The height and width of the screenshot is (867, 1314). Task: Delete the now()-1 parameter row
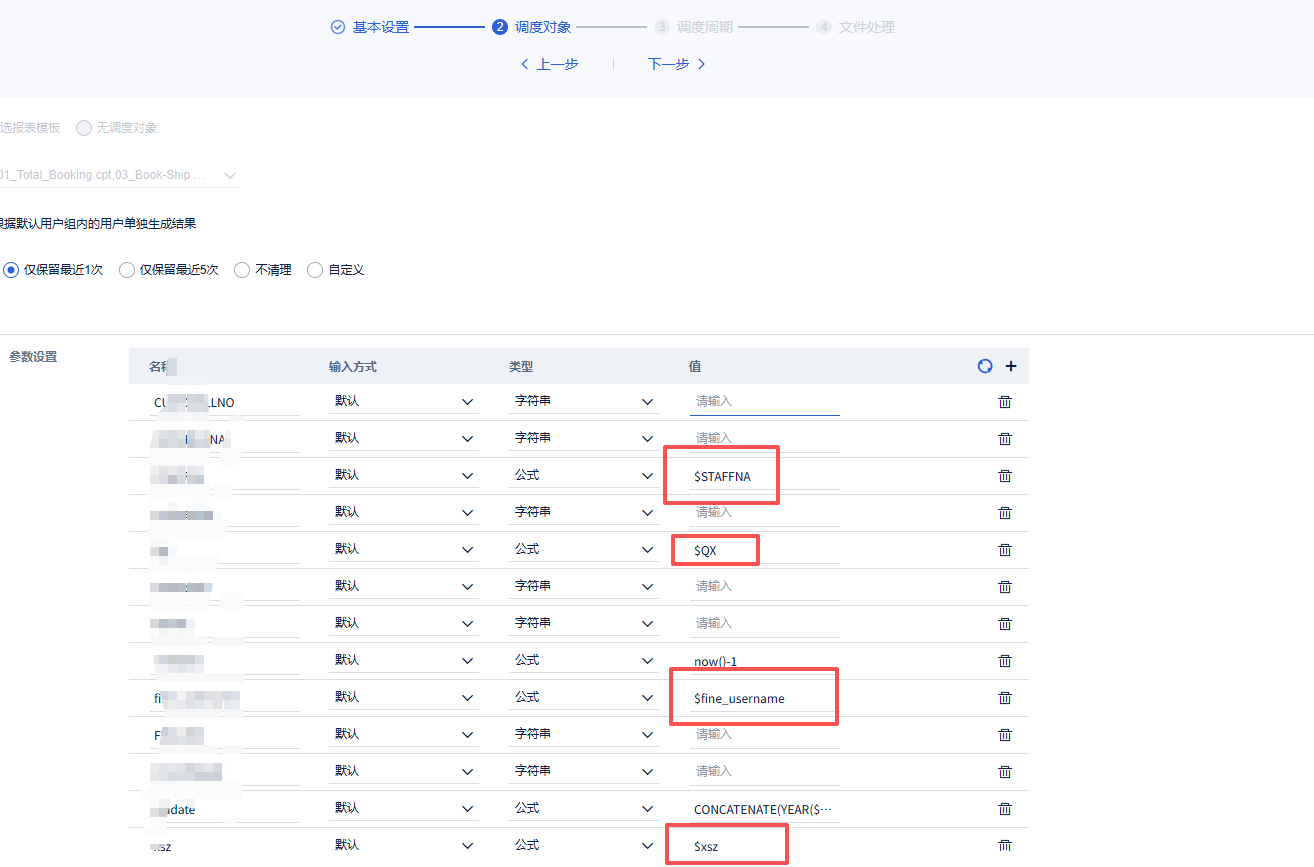(x=1005, y=661)
